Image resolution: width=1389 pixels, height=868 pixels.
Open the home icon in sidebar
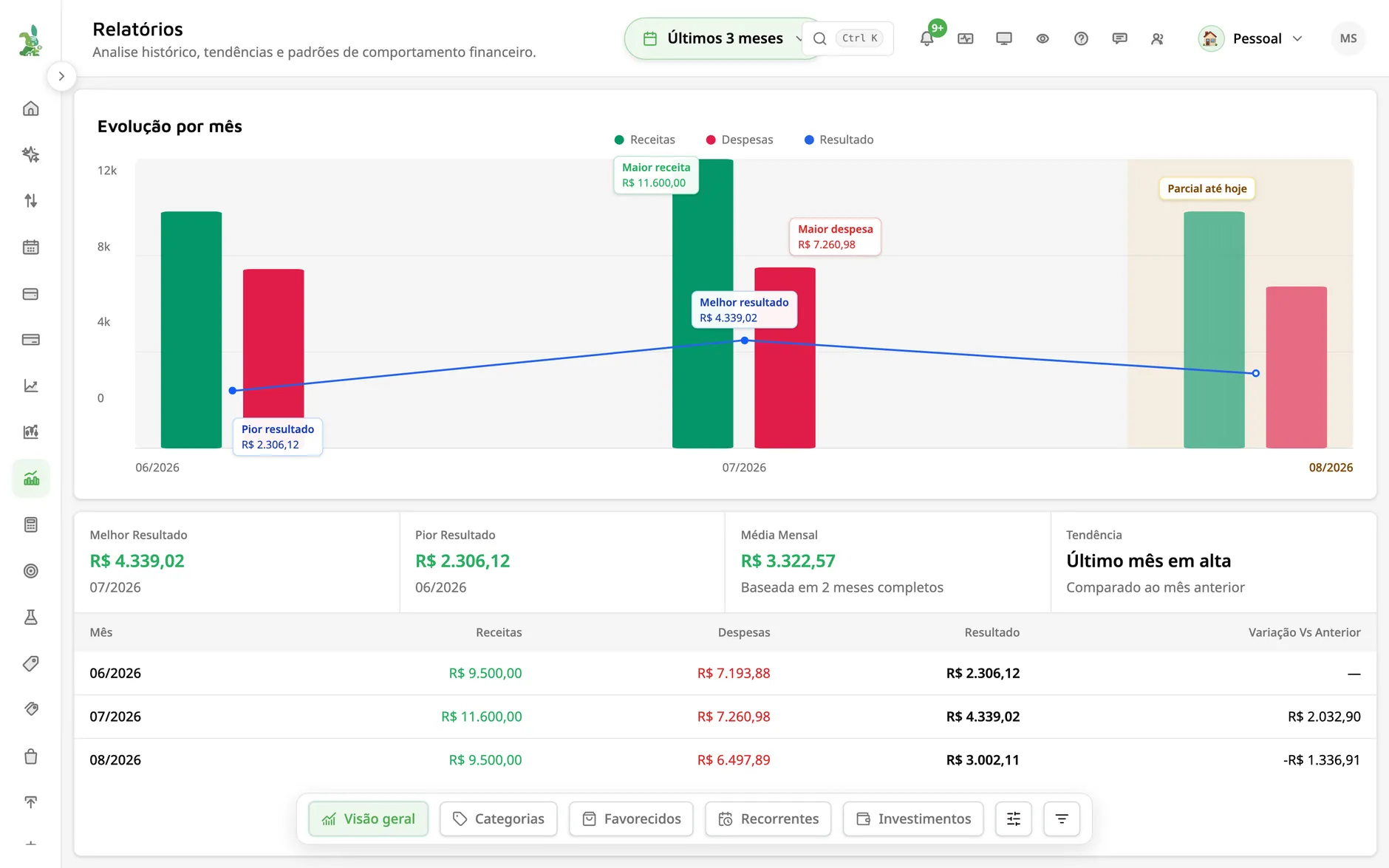(x=30, y=109)
